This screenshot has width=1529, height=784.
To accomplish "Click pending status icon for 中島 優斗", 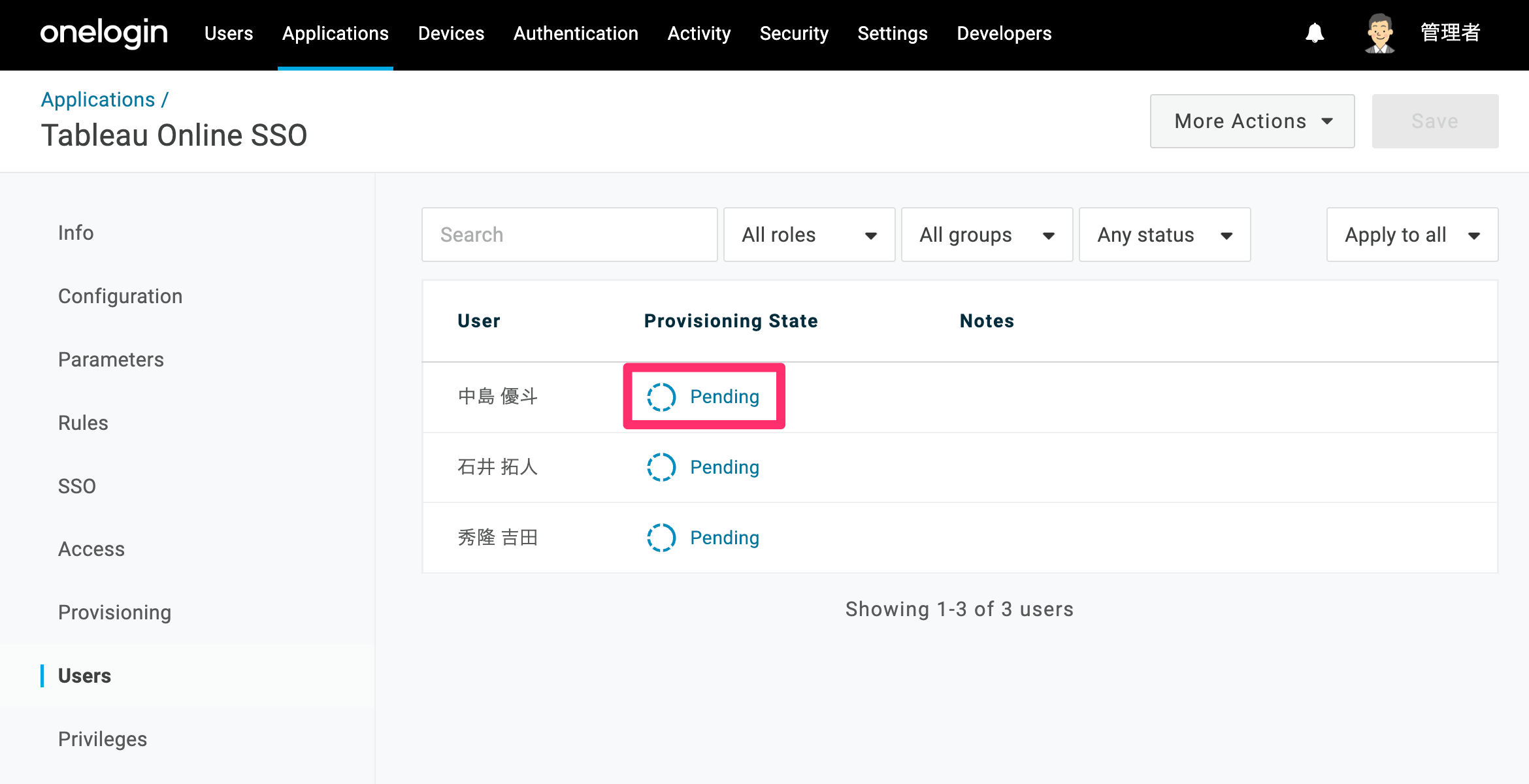I will (661, 397).
